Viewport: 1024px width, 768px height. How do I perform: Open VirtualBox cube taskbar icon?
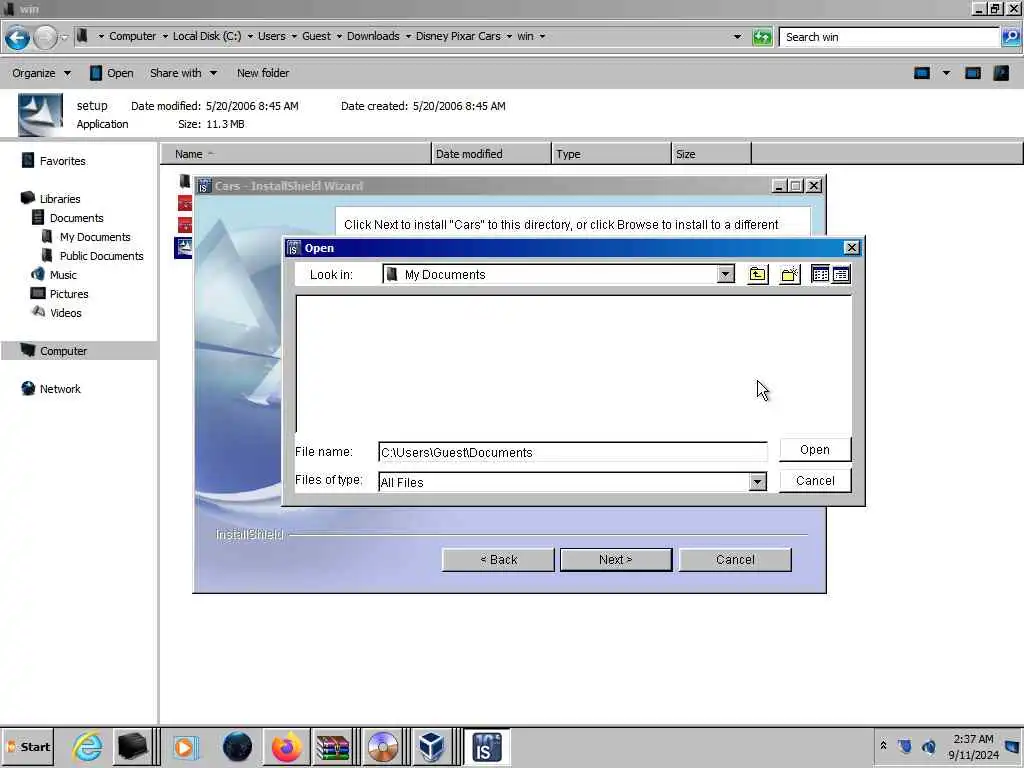tap(432, 747)
